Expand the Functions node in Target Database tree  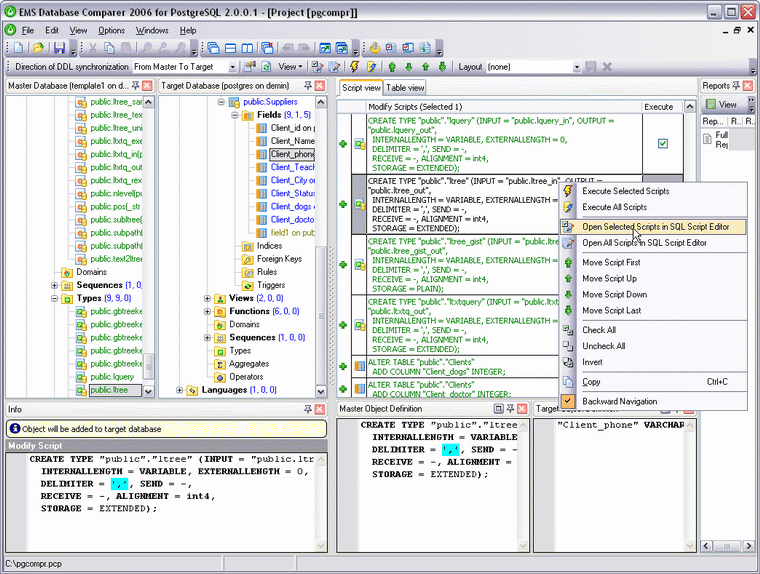point(207,311)
